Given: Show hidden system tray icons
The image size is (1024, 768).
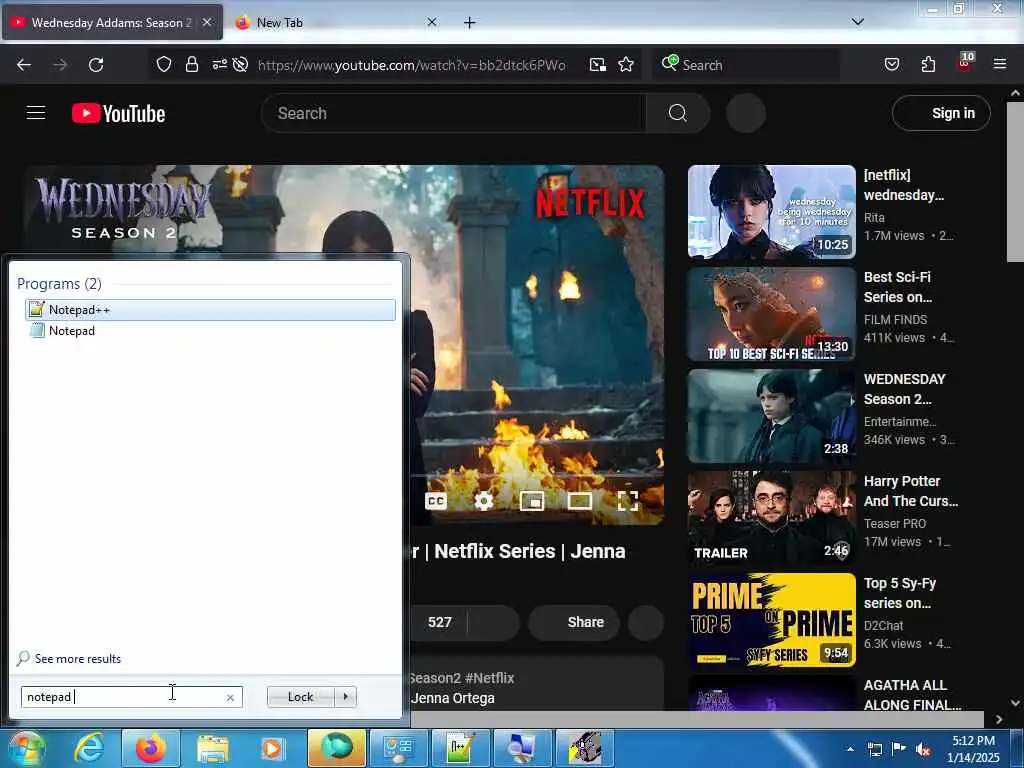Looking at the screenshot, I should pos(850,749).
